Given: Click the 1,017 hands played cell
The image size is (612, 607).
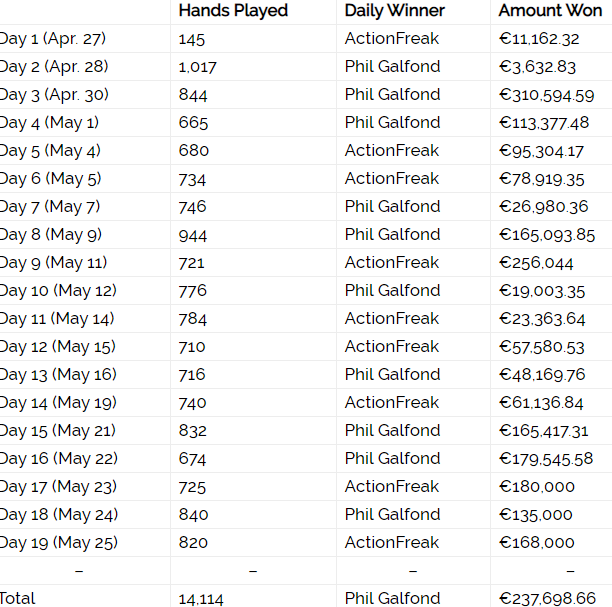Looking at the screenshot, I should tap(197, 67).
